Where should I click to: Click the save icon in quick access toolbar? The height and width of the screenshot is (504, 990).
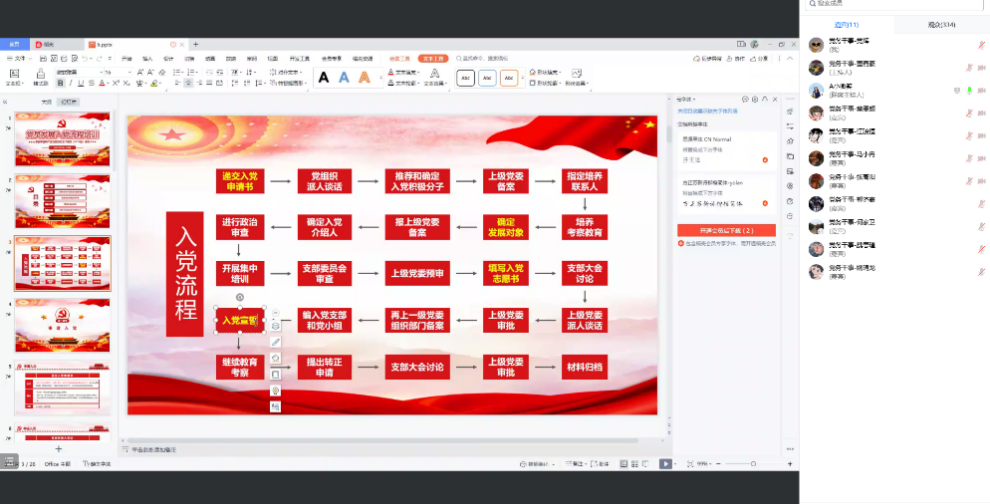pyautogui.click(x=45, y=59)
